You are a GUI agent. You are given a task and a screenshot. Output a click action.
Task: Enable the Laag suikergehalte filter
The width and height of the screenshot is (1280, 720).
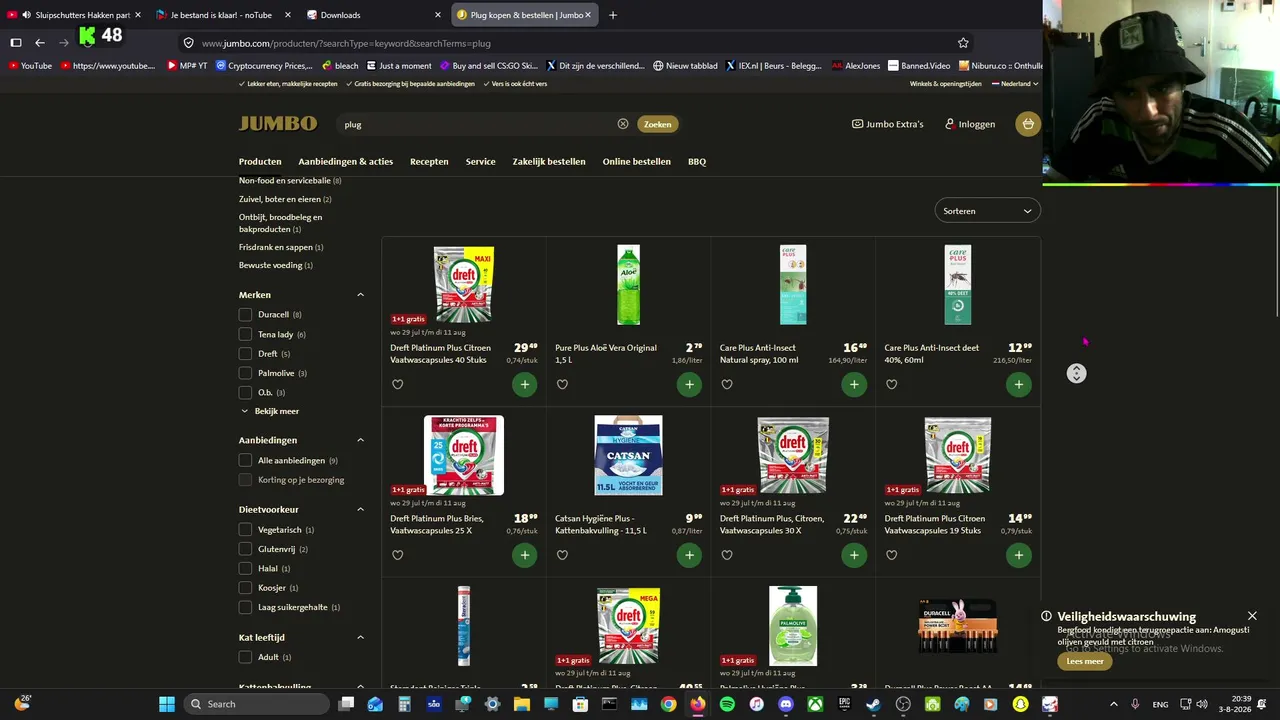[x=245, y=607]
